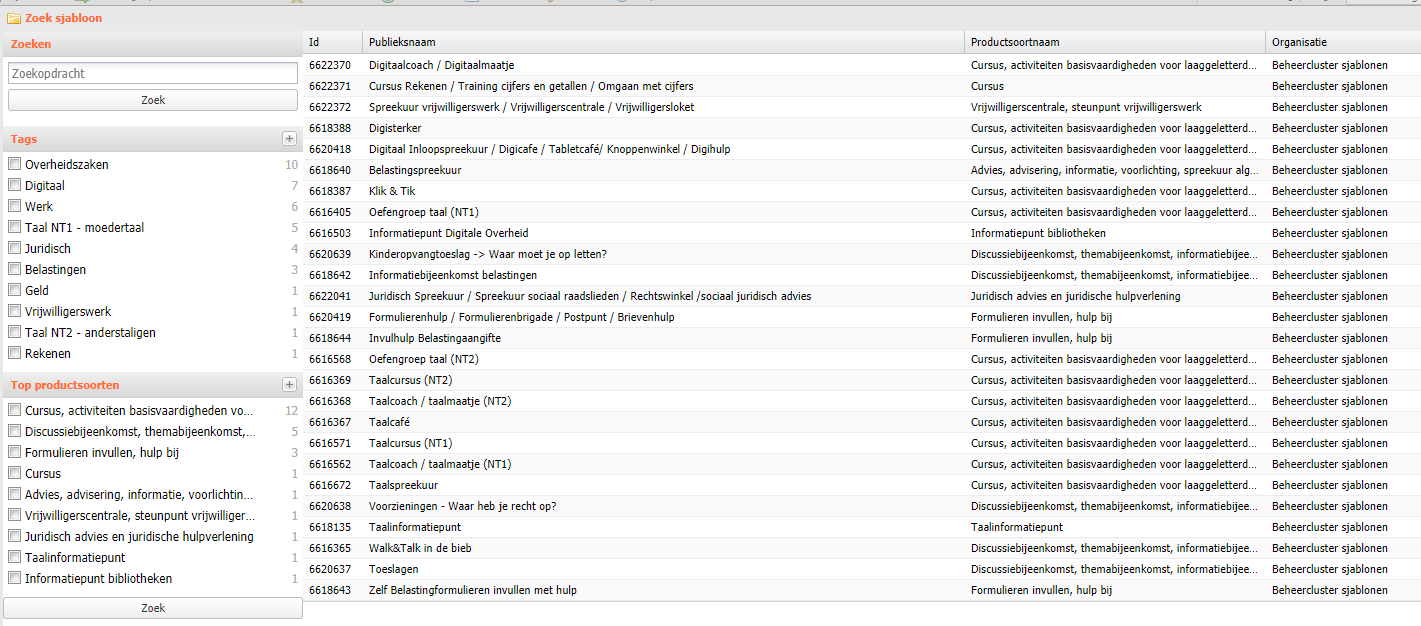Expand the Tags panel plus button
1421x626 pixels.
tap(289, 139)
